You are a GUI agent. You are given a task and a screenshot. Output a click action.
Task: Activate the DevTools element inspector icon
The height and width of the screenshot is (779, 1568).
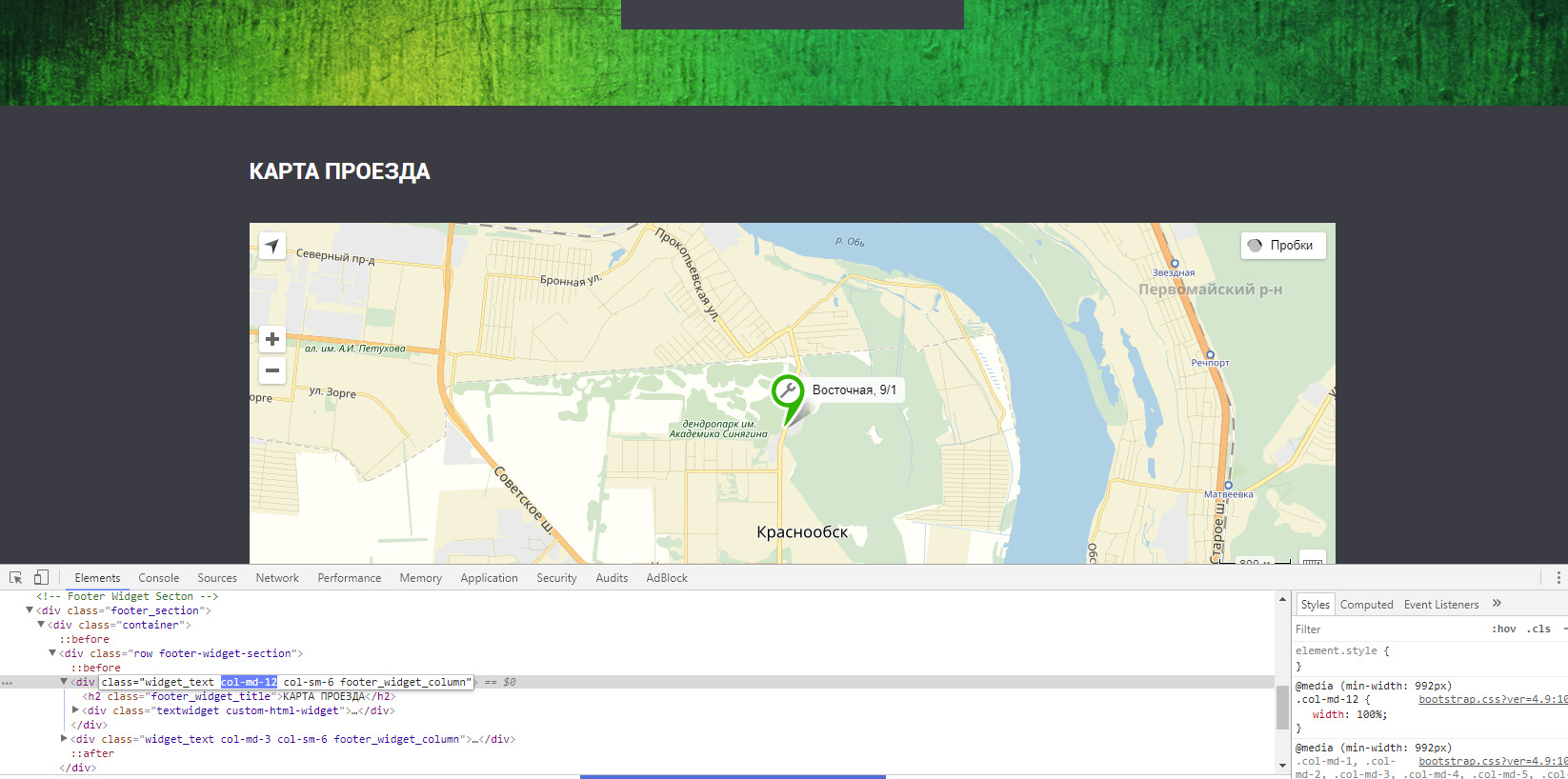(16, 578)
